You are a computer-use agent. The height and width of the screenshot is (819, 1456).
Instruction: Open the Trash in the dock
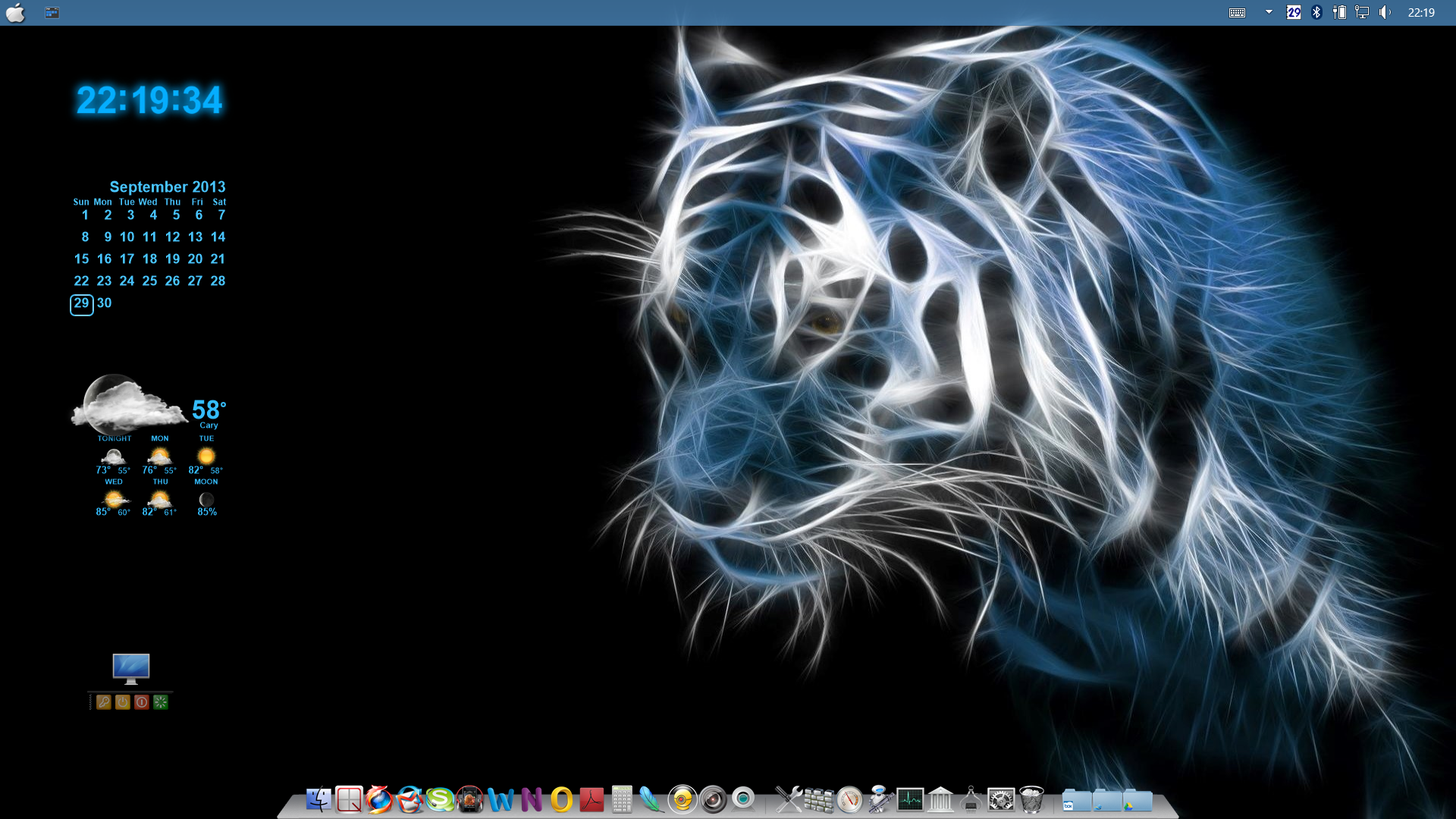(x=1031, y=799)
